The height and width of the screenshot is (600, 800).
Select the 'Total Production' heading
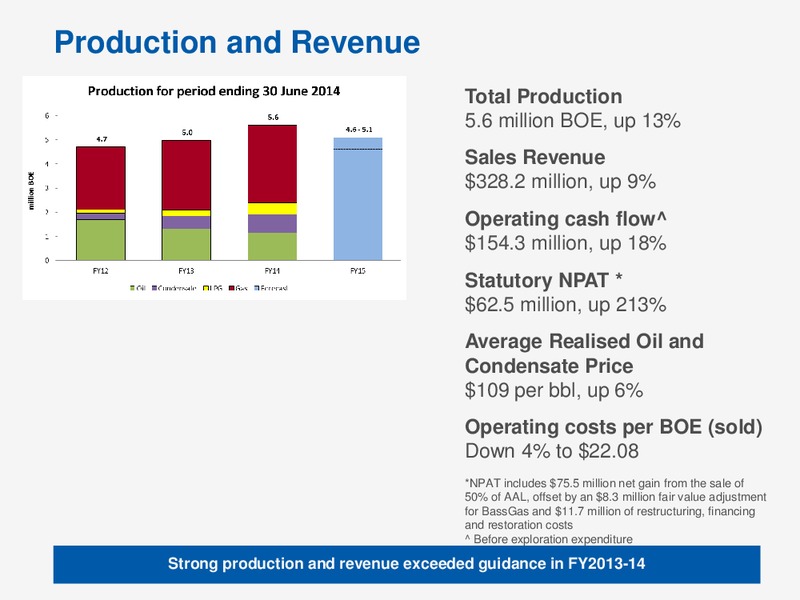tap(543, 96)
